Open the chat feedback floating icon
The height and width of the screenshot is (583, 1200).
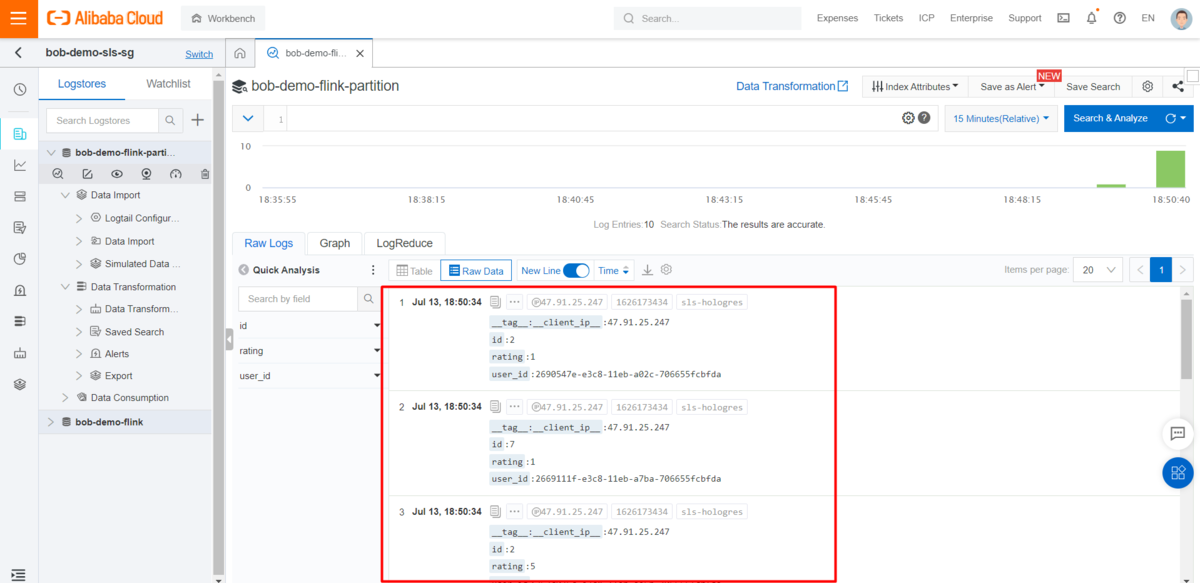tap(1178, 433)
